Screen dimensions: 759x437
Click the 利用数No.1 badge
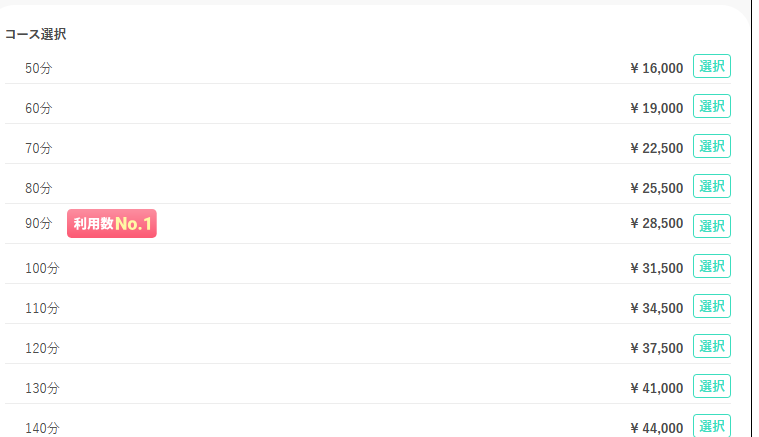coord(112,224)
